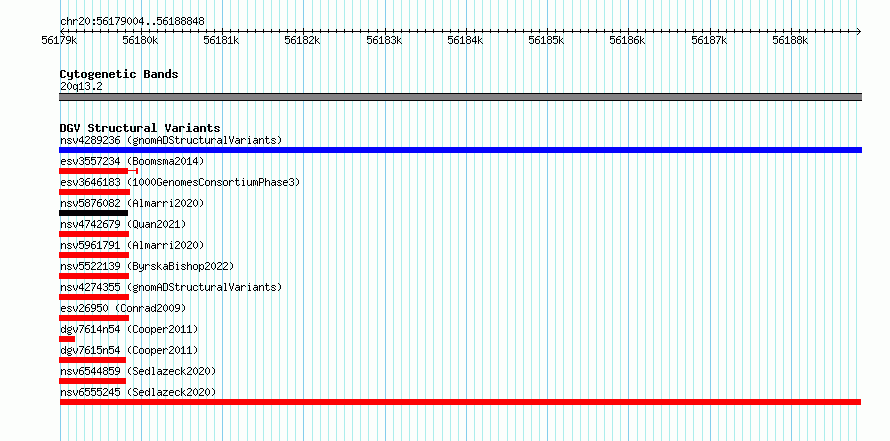Open the dgv7615n54 Cooper2011 label
This screenshot has width=890, height=441.
[129, 350]
